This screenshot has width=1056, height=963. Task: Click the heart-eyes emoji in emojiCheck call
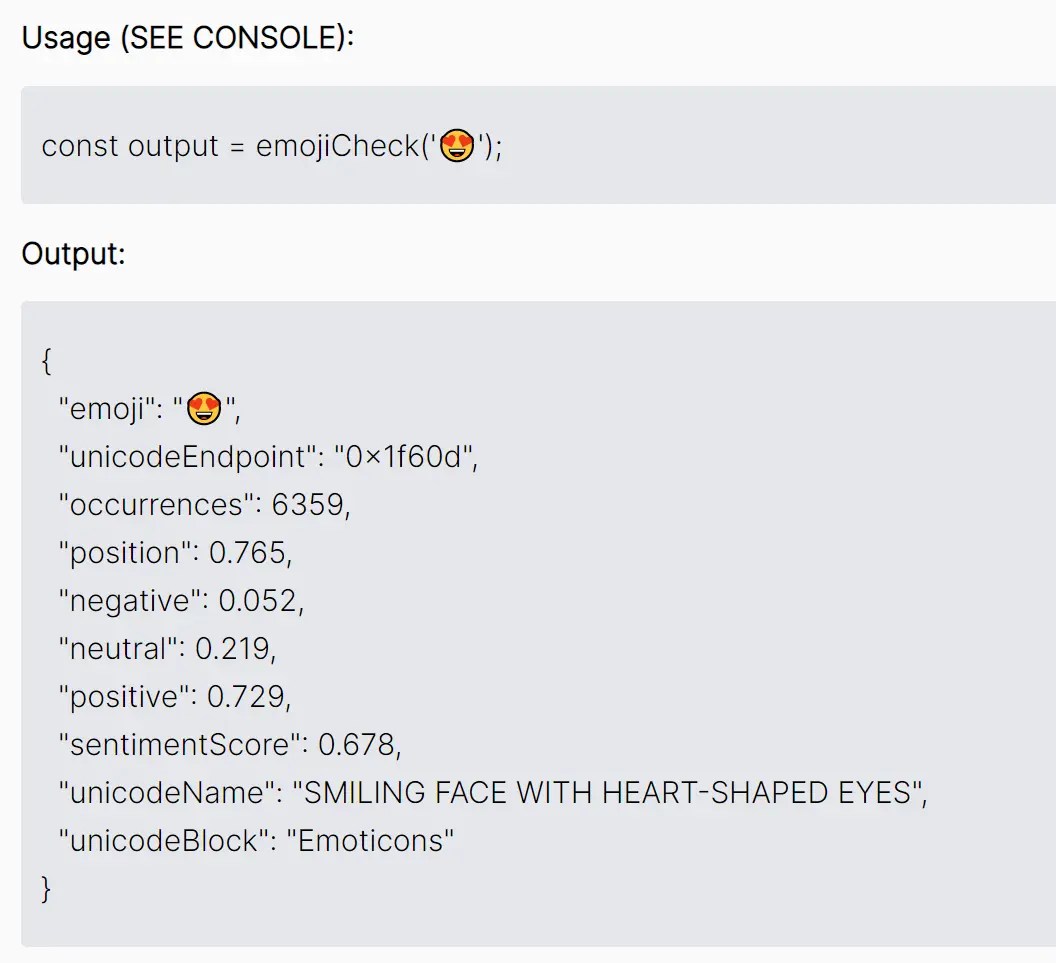pyautogui.click(x=457, y=145)
